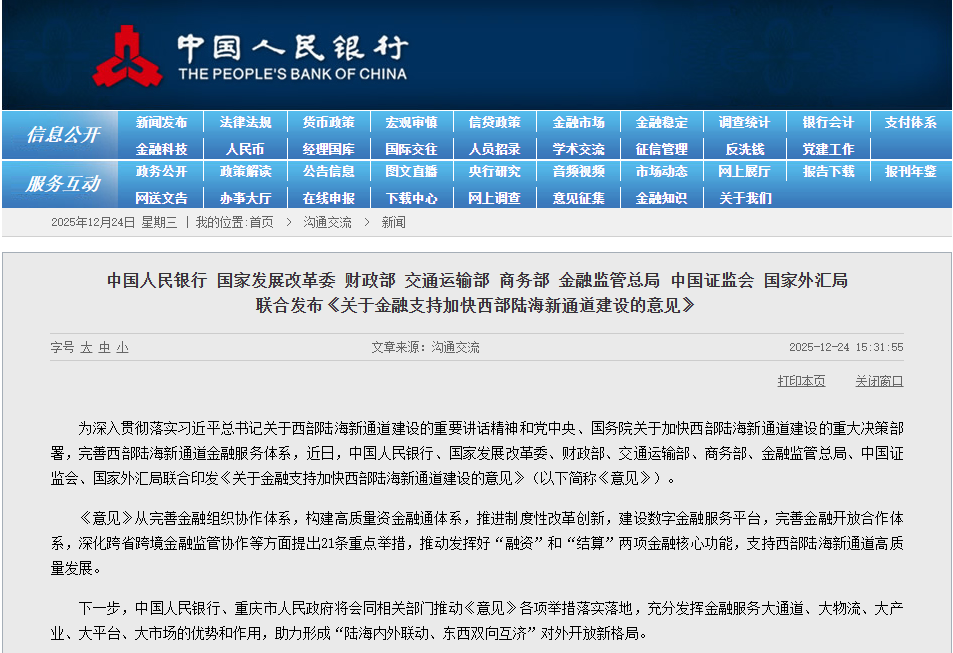Open the 货币政策 section
The height and width of the screenshot is (653, 953).
click(x=328, y=122)
